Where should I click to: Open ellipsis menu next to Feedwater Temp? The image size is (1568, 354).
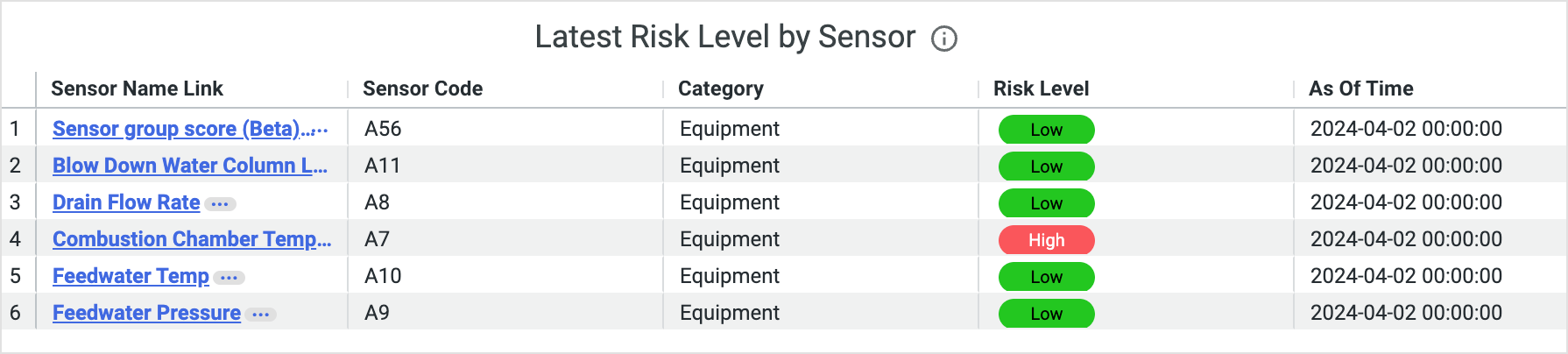tap(230, 277)
